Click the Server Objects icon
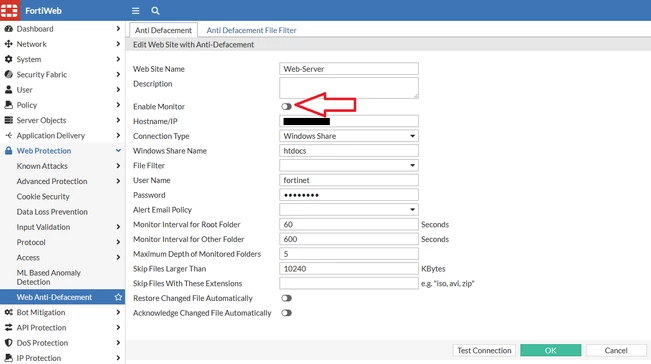This screenshot has height=364, width=651. (8, 120)
